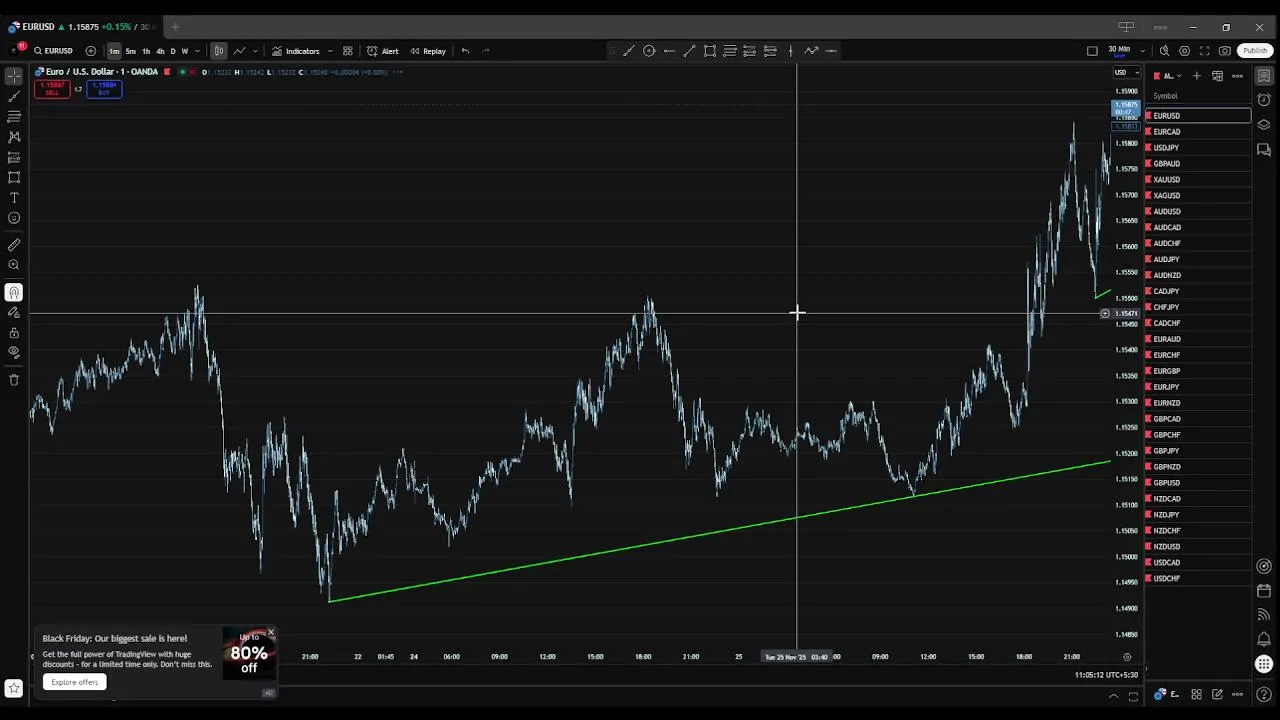Image resolution: width=1280 pixels, height=720 pixels.
Task: Start bar Replay mode
Action: coord(428,51)
